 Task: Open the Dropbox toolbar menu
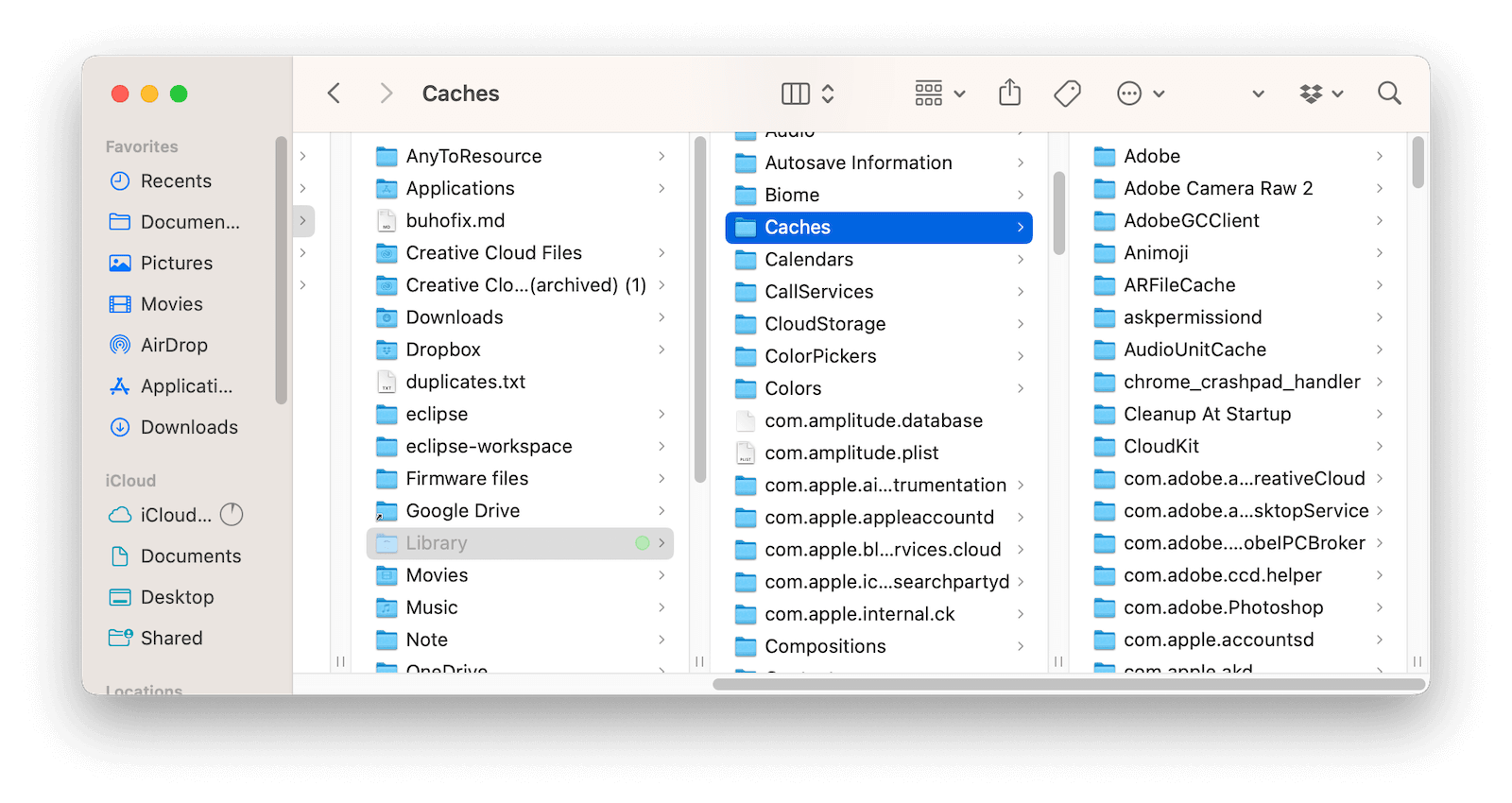tap(1321, 94)
